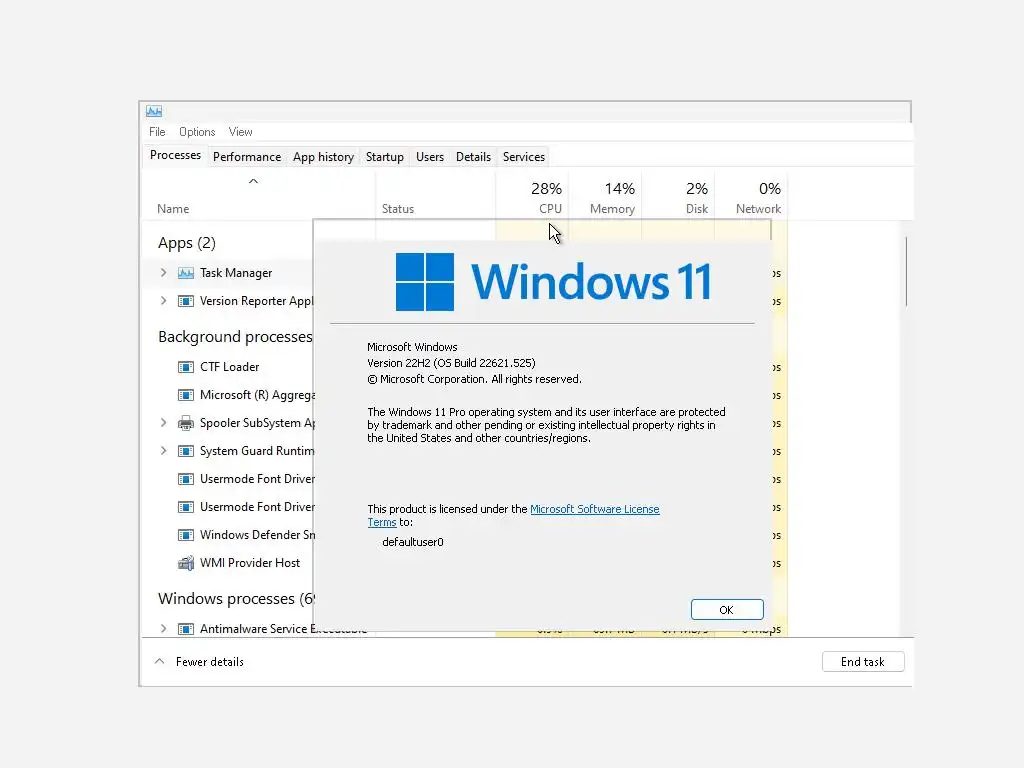Expand the System Guard Runtime row

coord(163,451)
